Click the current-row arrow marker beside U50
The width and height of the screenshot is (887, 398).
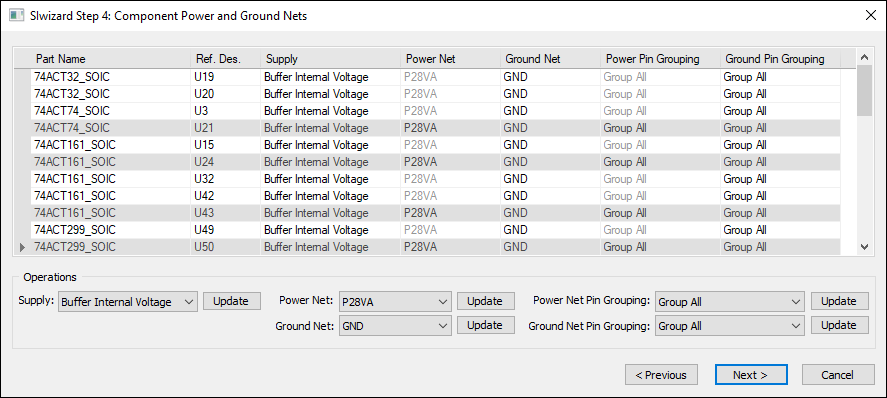point(23,247)
